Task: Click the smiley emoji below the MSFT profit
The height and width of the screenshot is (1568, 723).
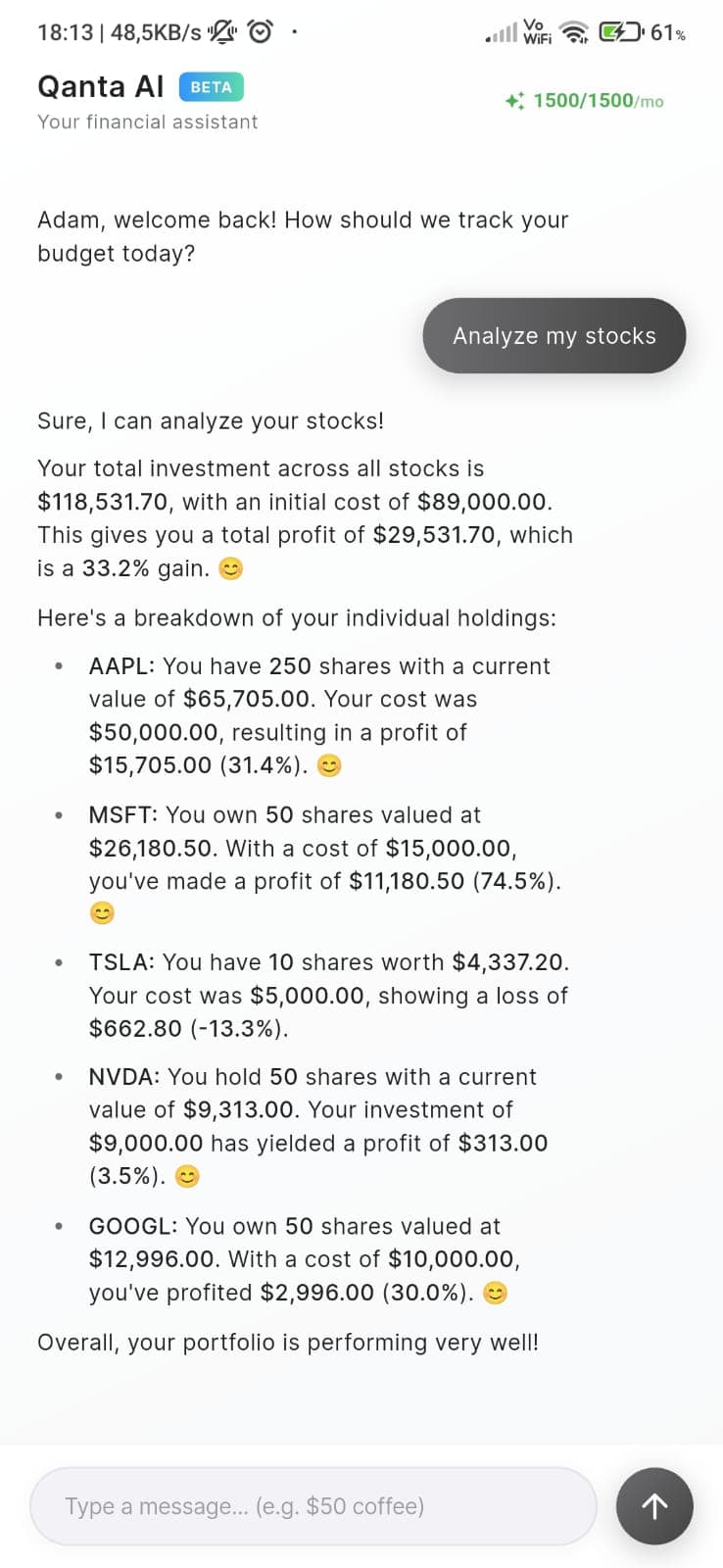Action: click(102, 913)
